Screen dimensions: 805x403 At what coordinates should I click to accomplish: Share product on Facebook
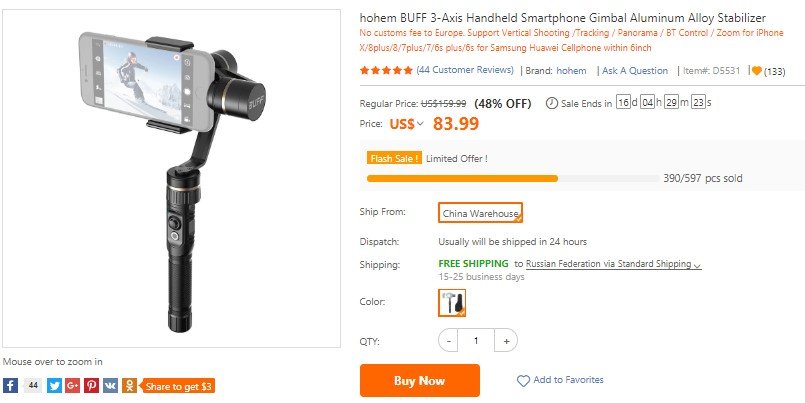tap(10, 385)
